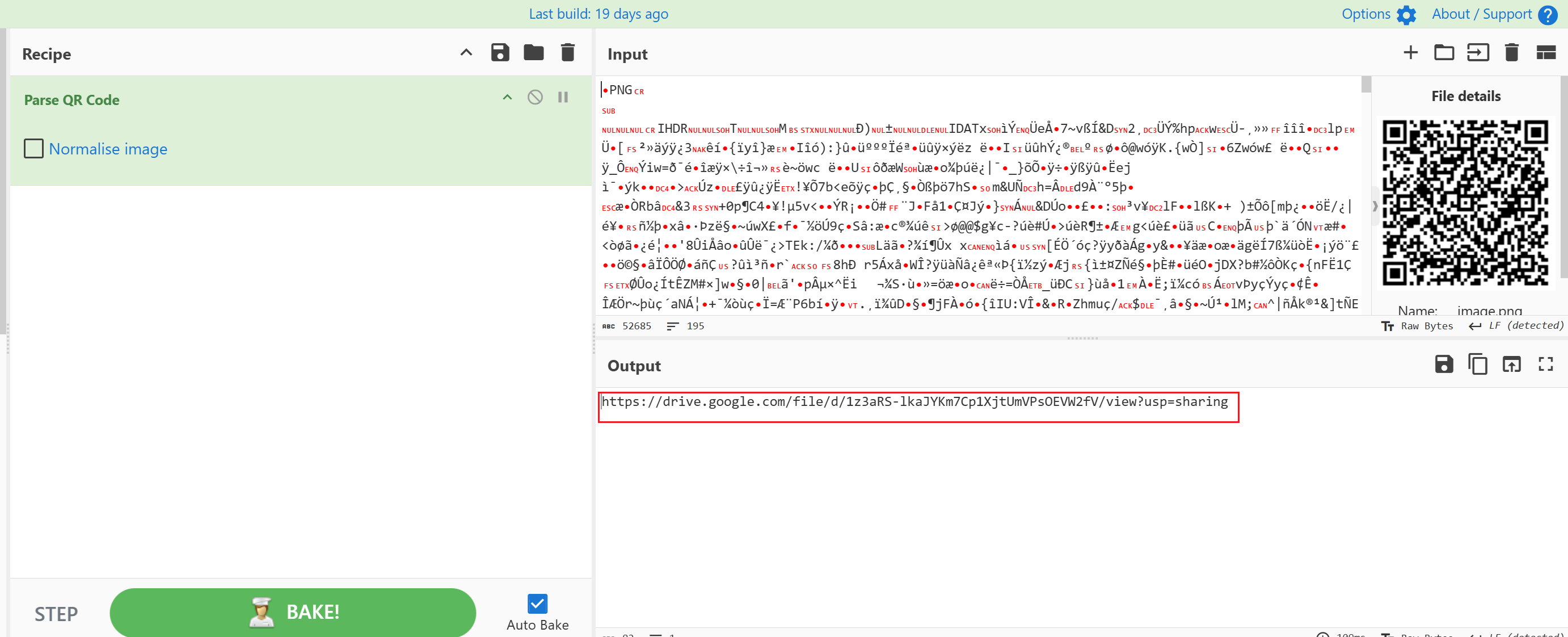
Task: Click the STEP button
Action: tap(56, 614)
